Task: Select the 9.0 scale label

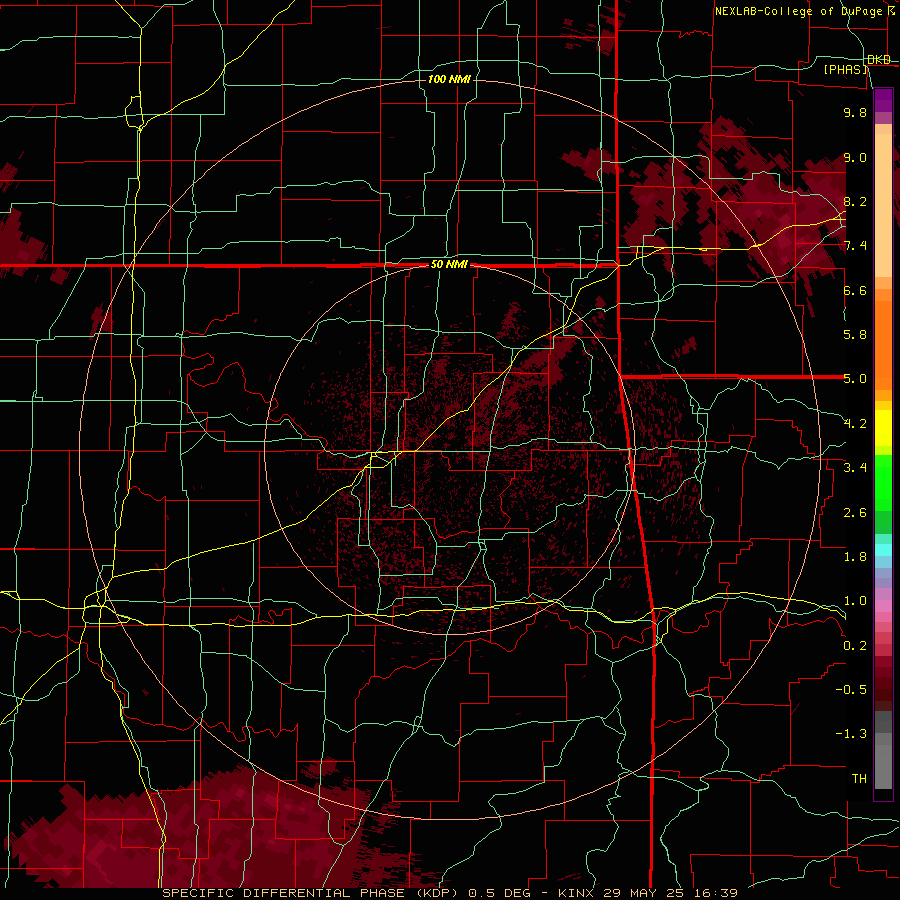Action: tap(855, 157)
